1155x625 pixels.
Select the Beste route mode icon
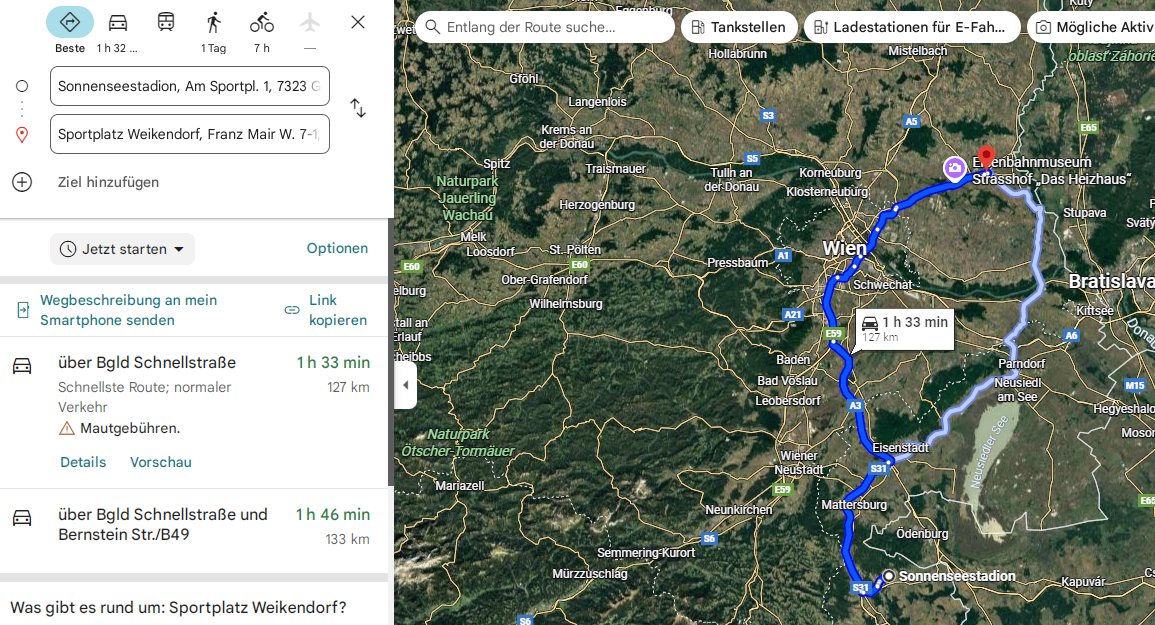coord(70,22)
